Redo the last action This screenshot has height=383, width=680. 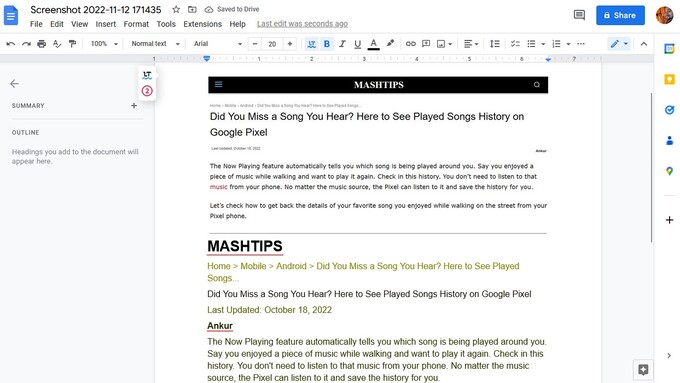tap(26, 44)
